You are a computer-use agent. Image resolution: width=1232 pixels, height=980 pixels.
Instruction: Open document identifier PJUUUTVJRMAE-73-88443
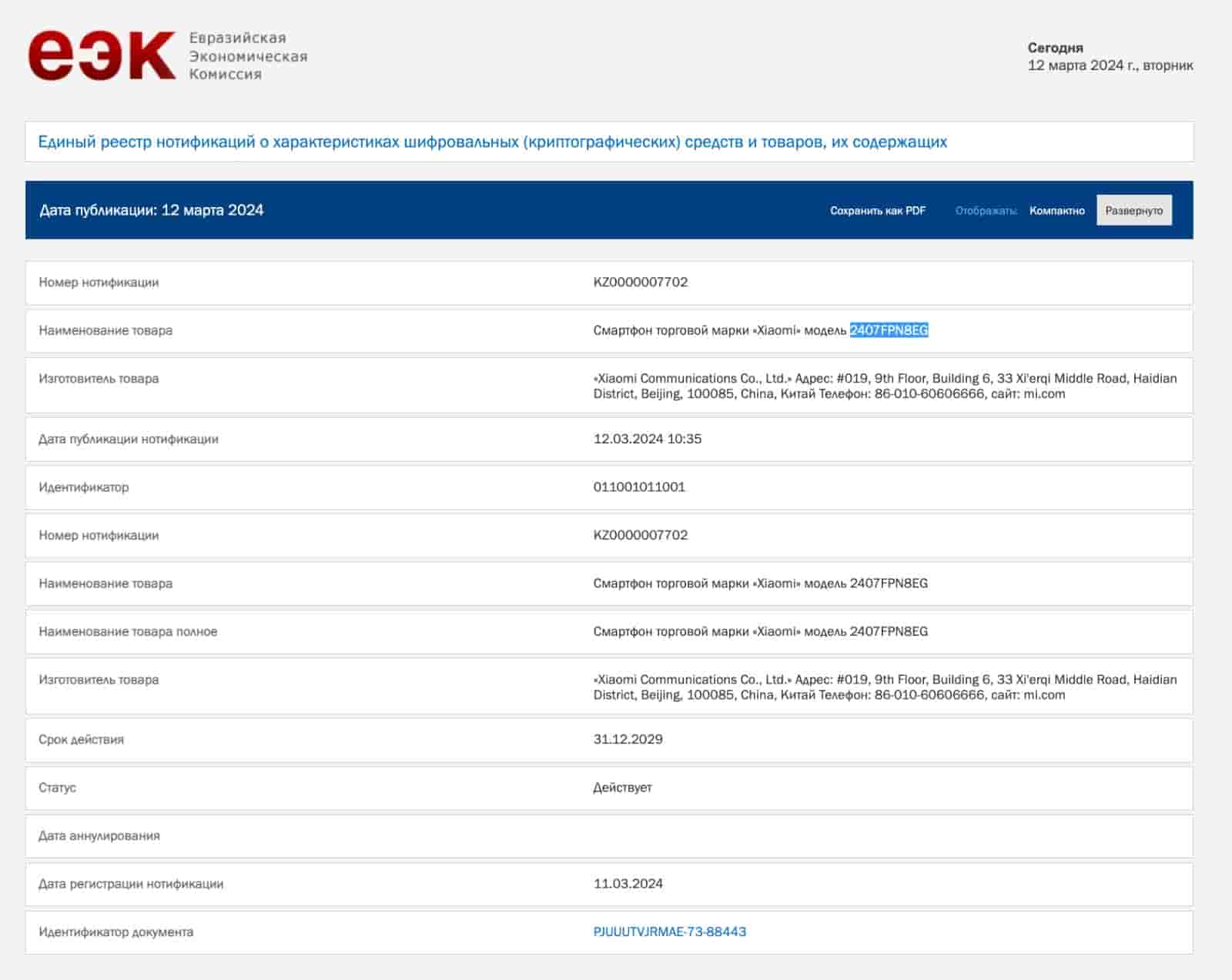coord(668,931)
